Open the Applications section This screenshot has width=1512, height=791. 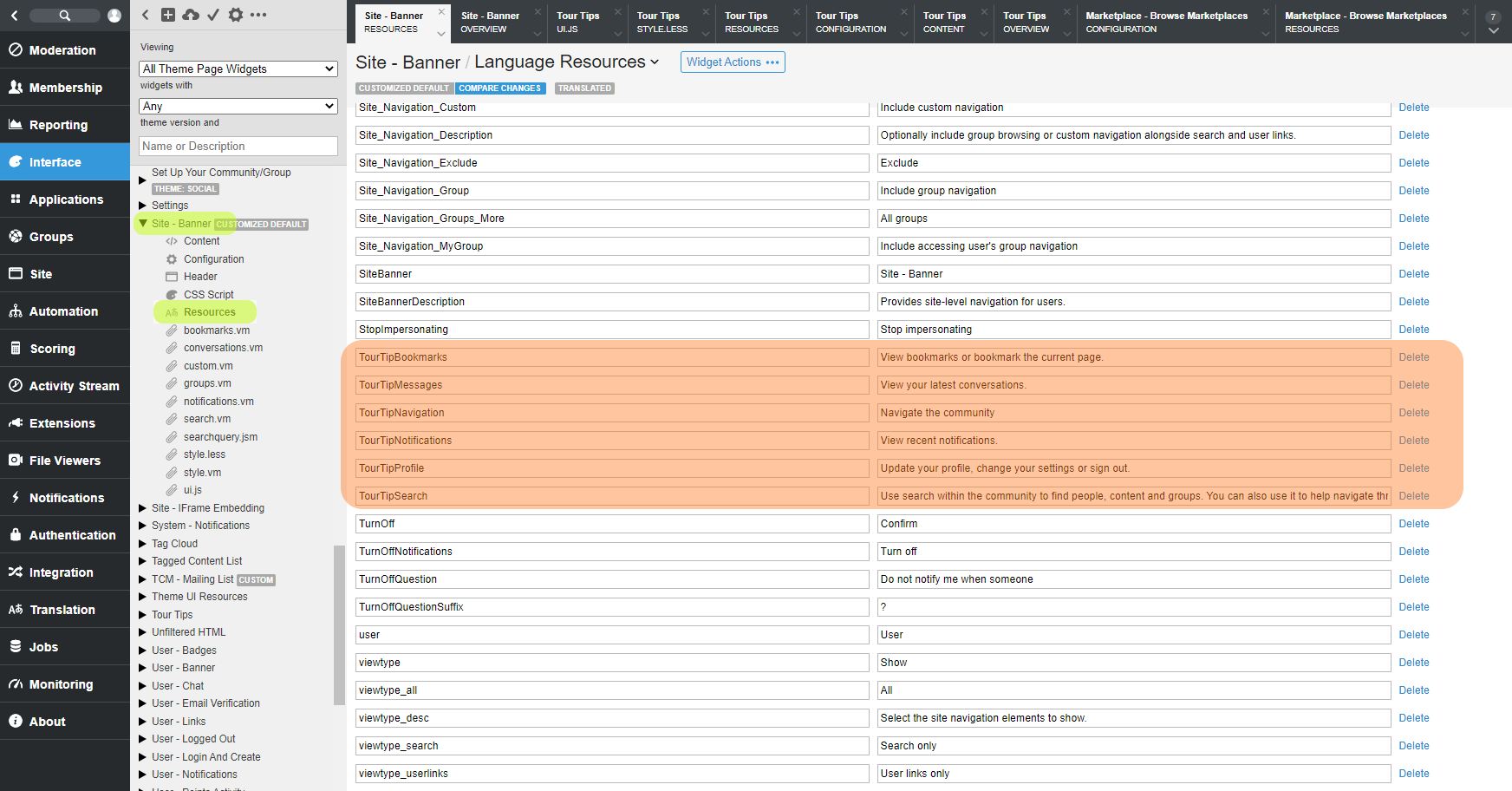tap(65, 199)
